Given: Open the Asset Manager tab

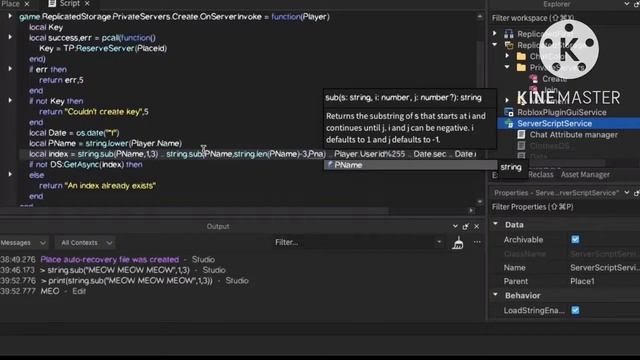Looking at the screenshot, I should pyautogui.click(x=585, y=175).
